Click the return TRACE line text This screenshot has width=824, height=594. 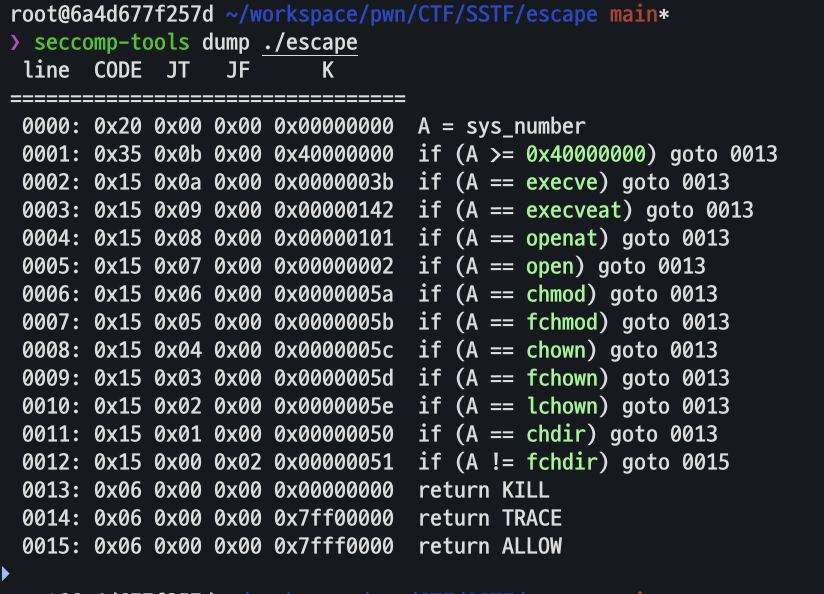coord(490,518)
